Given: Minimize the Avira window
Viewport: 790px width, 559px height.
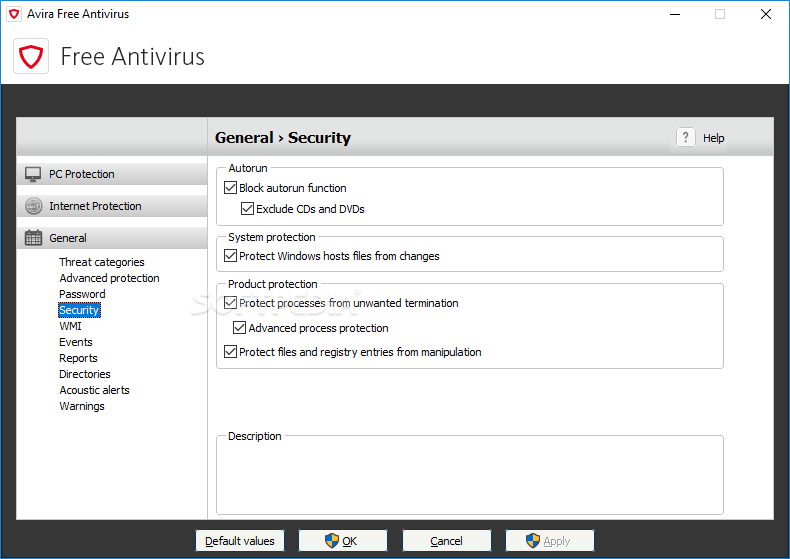Looking at the screenshot, I should [675, 14].
